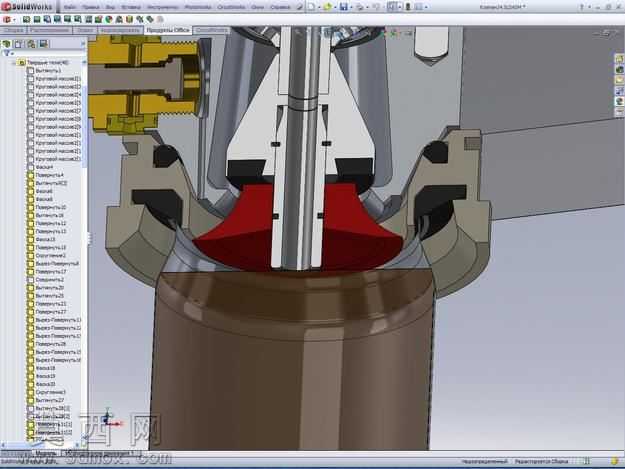The image size is (625, 469).
Task: Open the Окно menu
Action: pyautogui.click(x=257, y=7)
